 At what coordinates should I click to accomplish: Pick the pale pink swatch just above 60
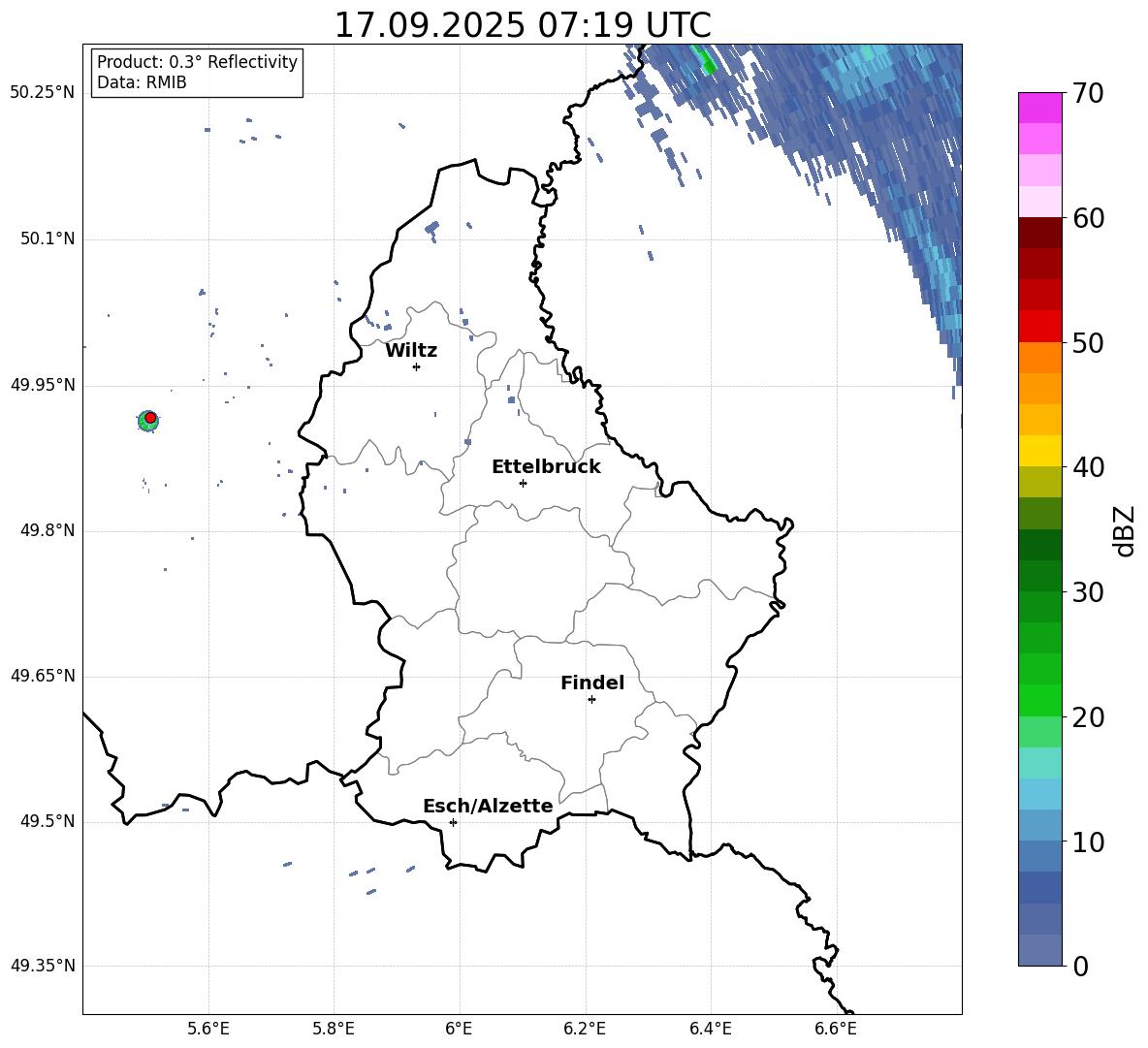tap(1040, 202)
